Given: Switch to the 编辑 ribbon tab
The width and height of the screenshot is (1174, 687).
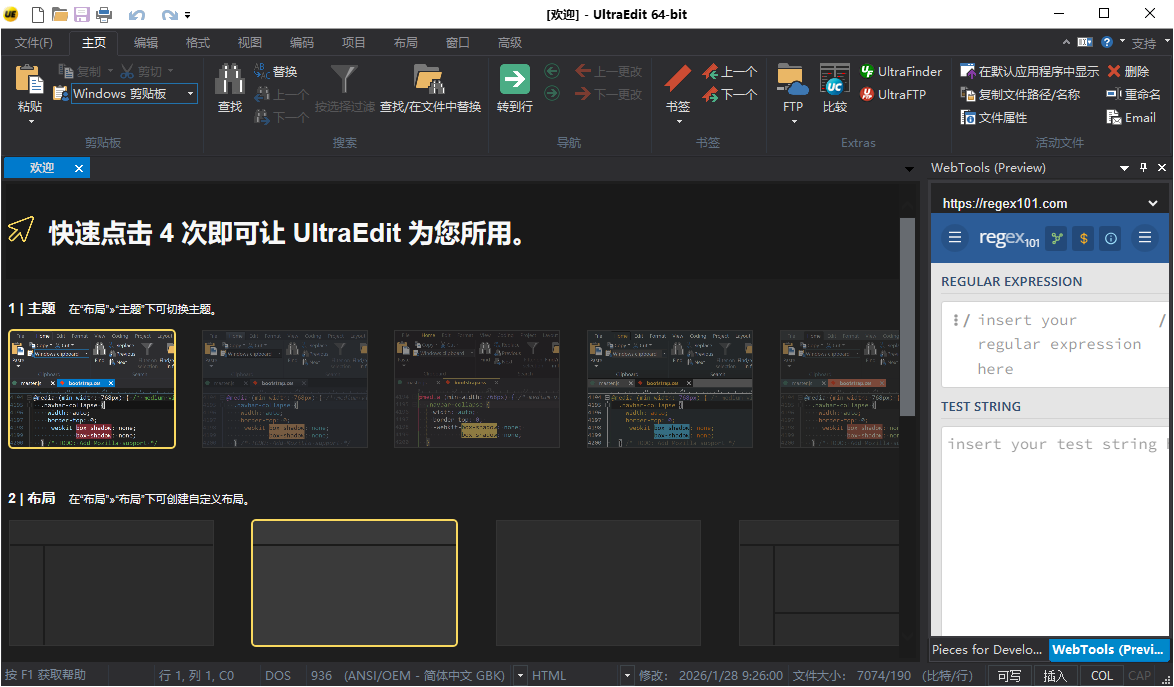Looking at the screenshot, I should [x=144, y=42].
